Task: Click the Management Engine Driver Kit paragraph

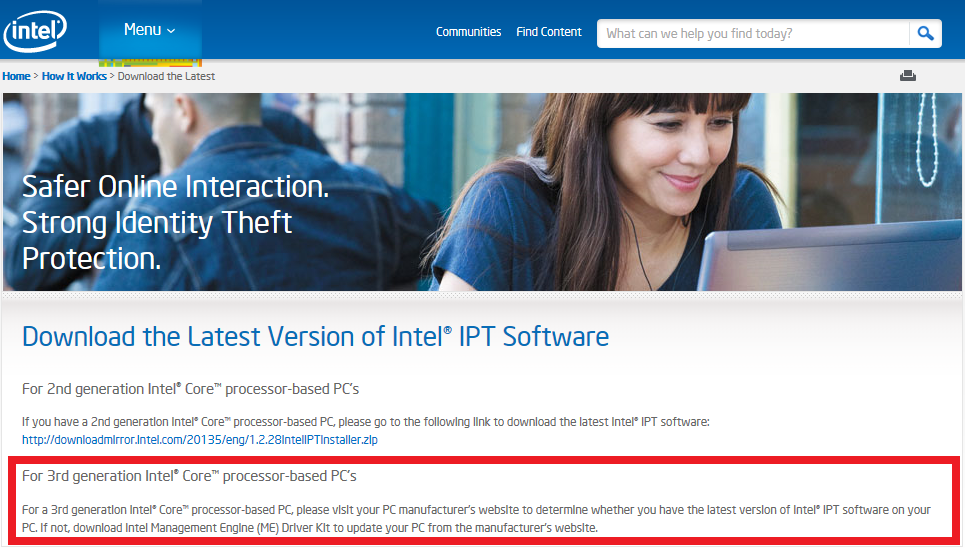Action: [476, 518]
